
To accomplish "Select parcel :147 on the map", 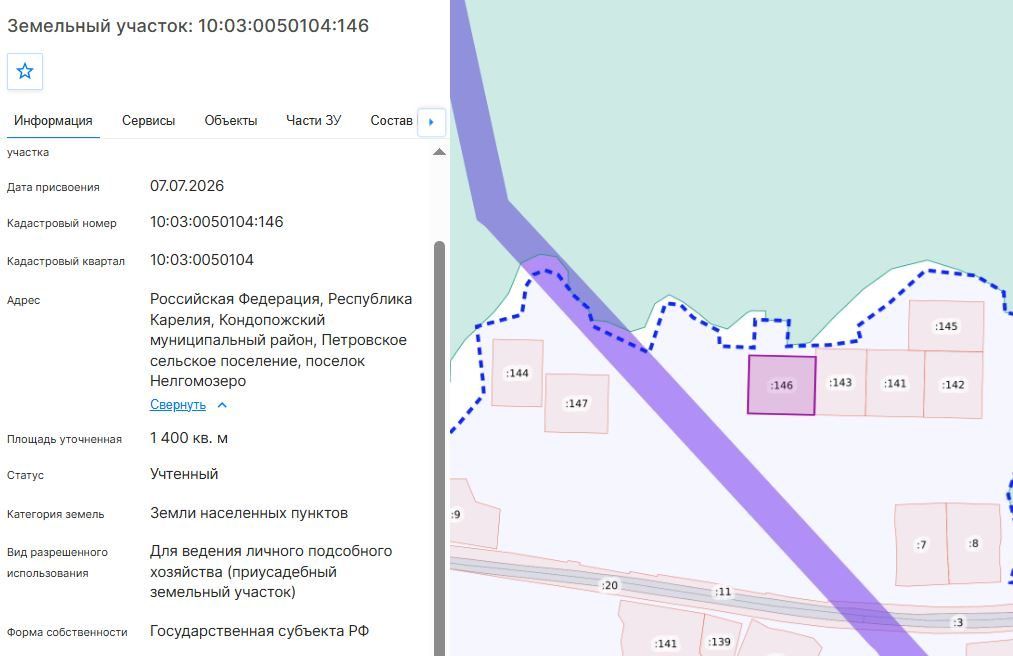I will (x=576, y=403).
